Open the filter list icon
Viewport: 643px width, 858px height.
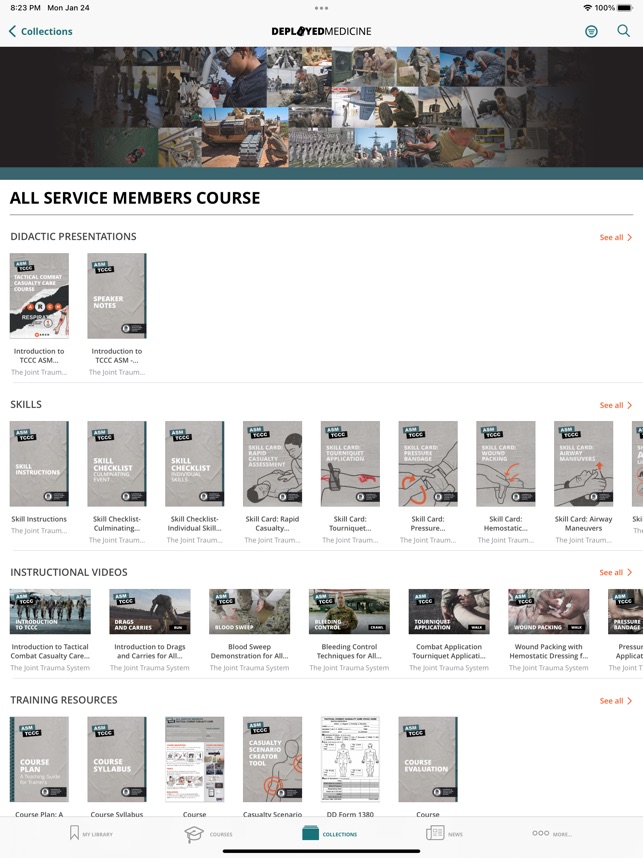pos(591,31)
